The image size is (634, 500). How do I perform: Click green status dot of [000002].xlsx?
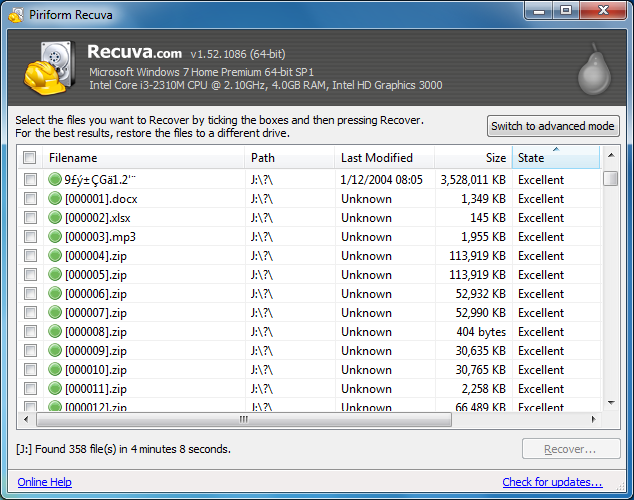(55, 217)
